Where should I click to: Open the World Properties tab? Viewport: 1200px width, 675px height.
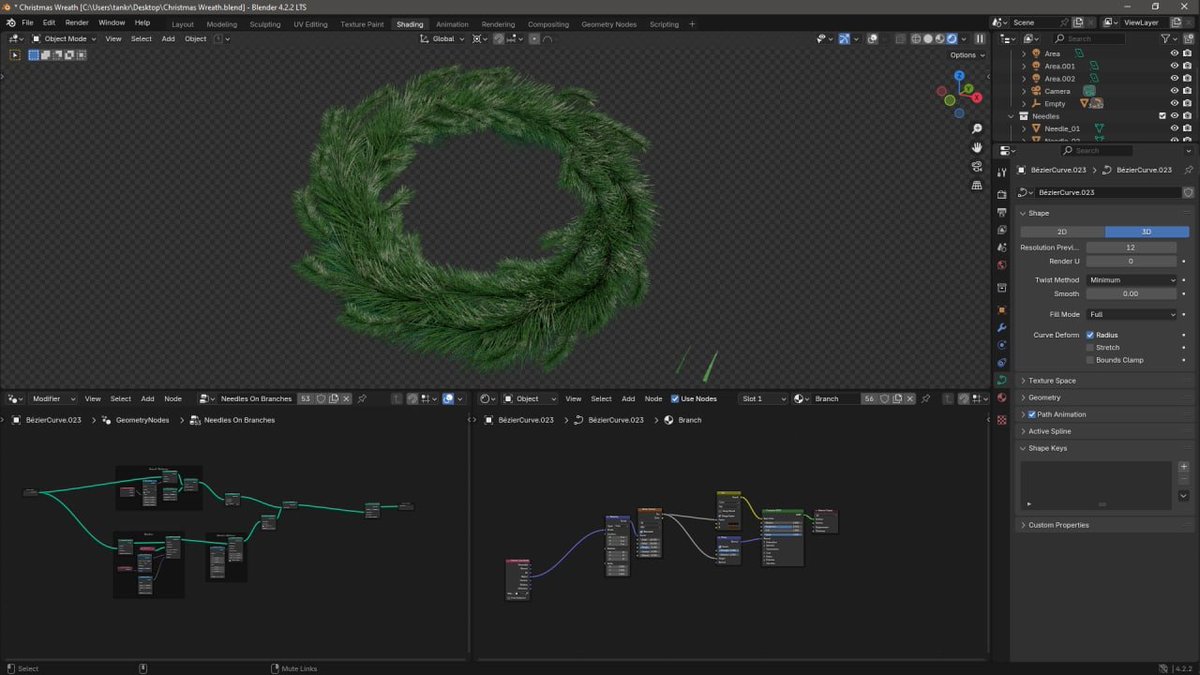click(1002, 264)
